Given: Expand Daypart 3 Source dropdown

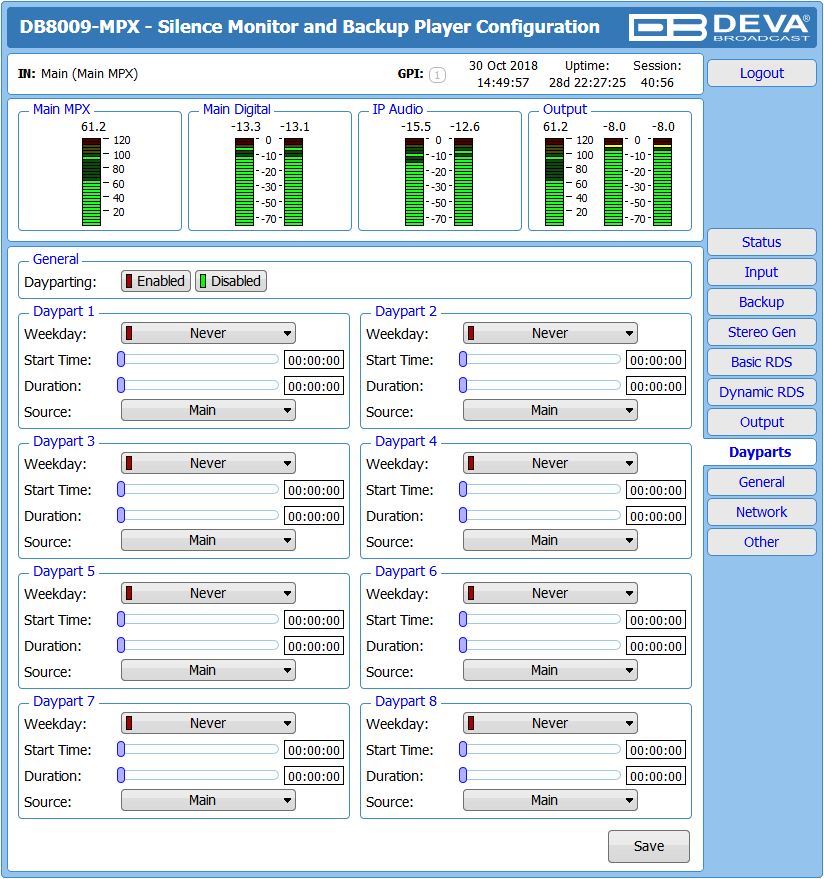Looking at the screenshot, I should tap(208, 540).
